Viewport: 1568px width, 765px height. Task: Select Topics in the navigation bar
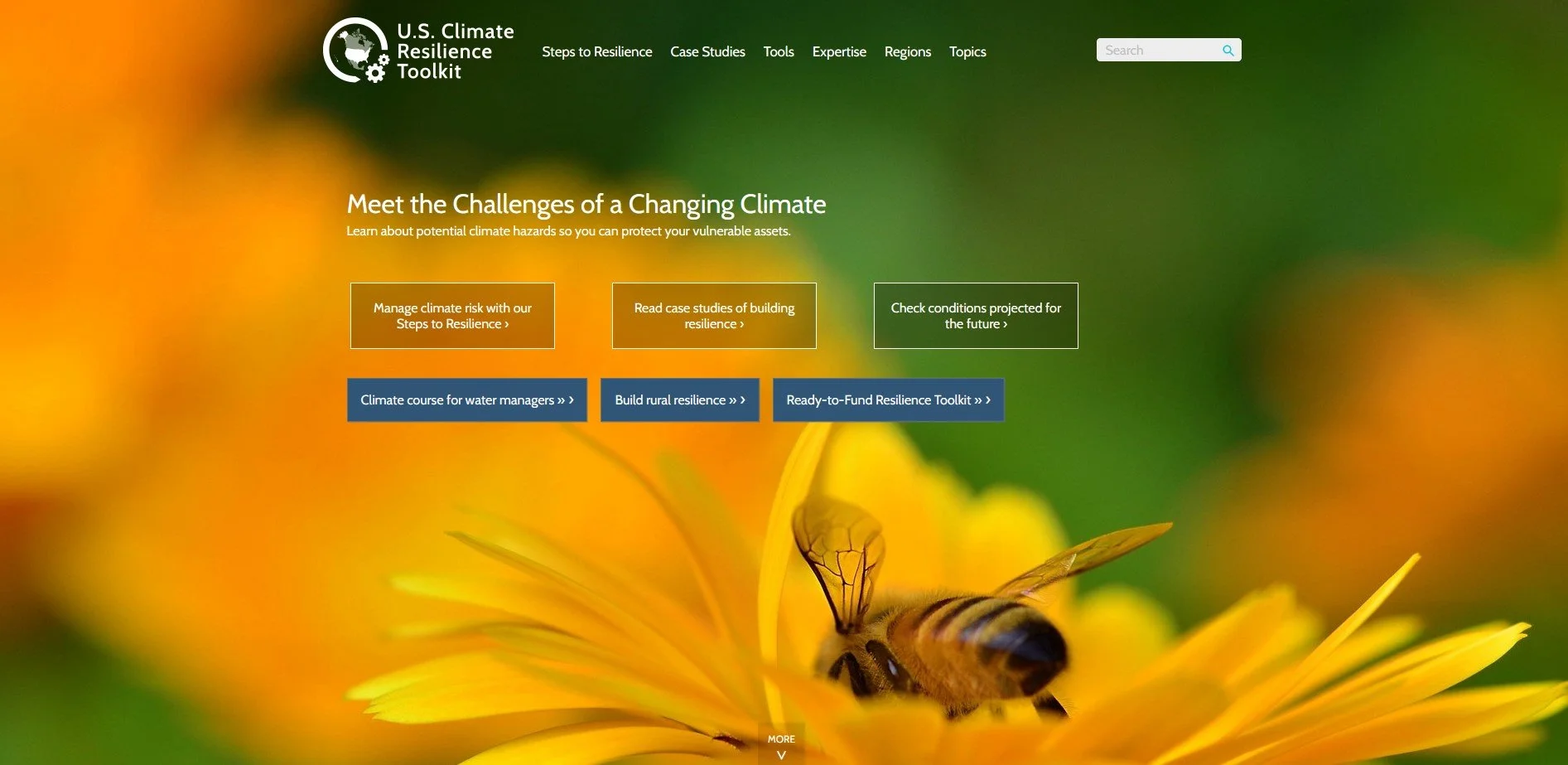pos(967,51)
